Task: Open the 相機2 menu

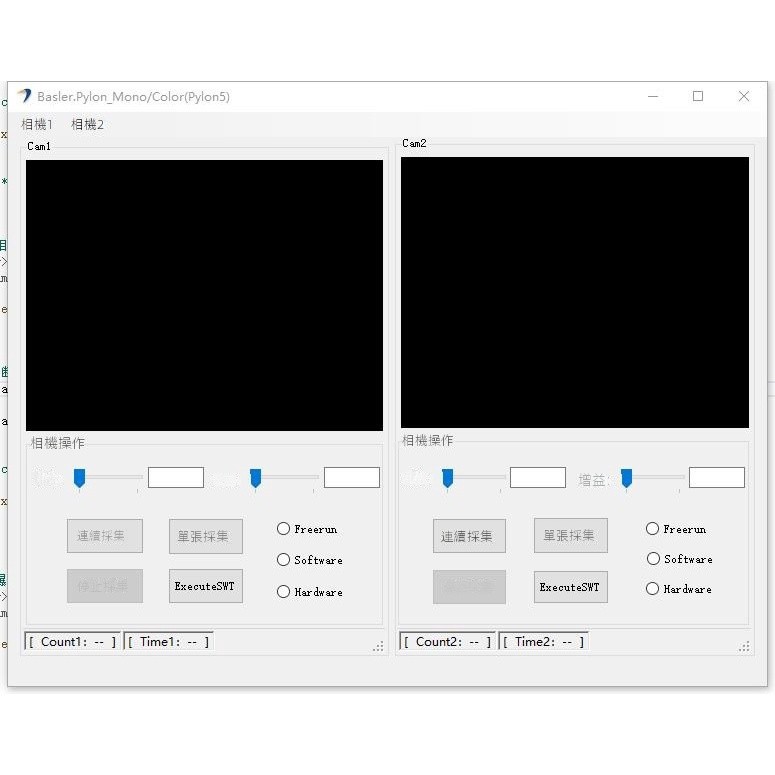Action: (87, 125)
